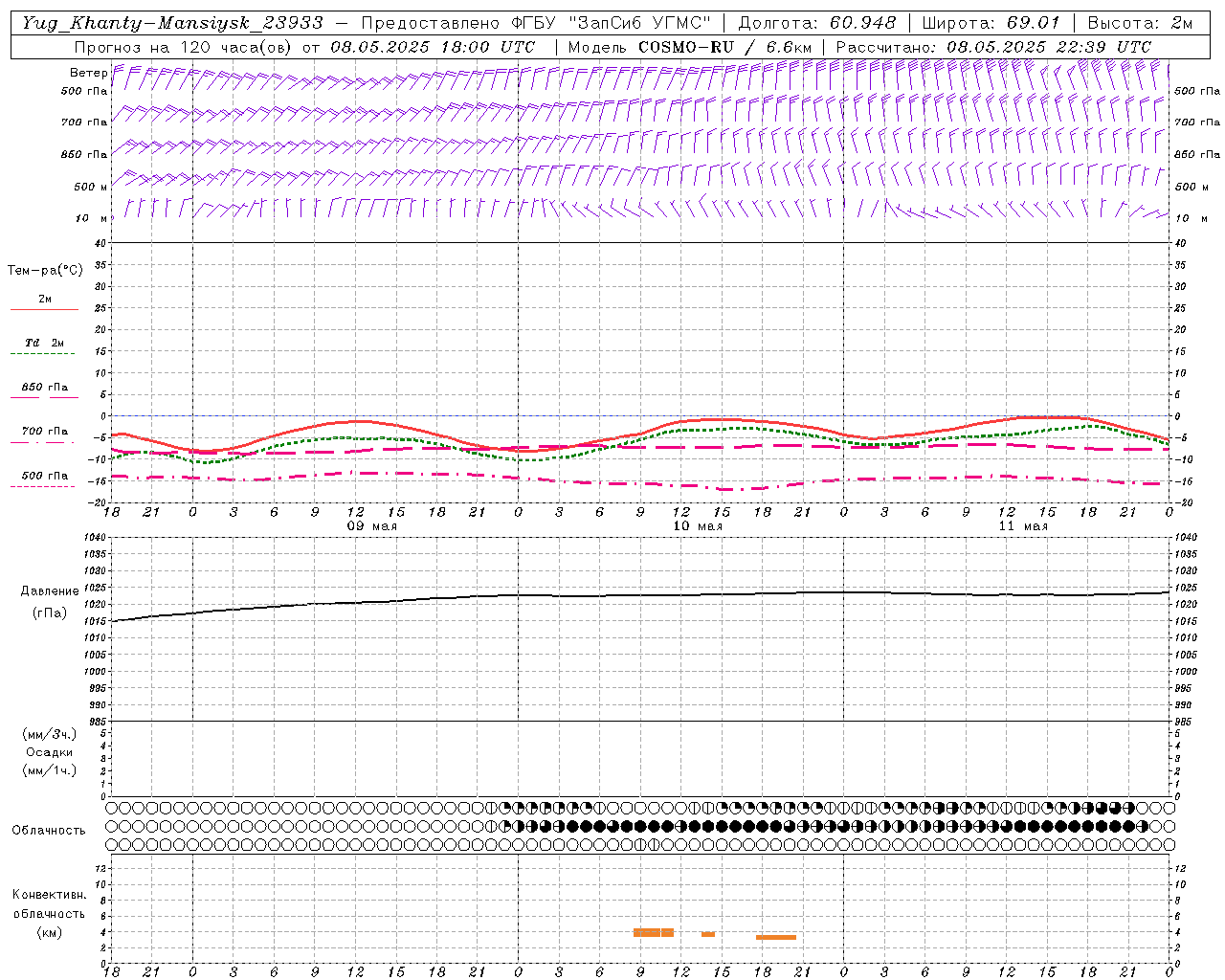Viewport: 1225px width, 980px height.
Task: Click the Модель COSMO-RU / 6.6км label
Action: (x=690, y=47)
